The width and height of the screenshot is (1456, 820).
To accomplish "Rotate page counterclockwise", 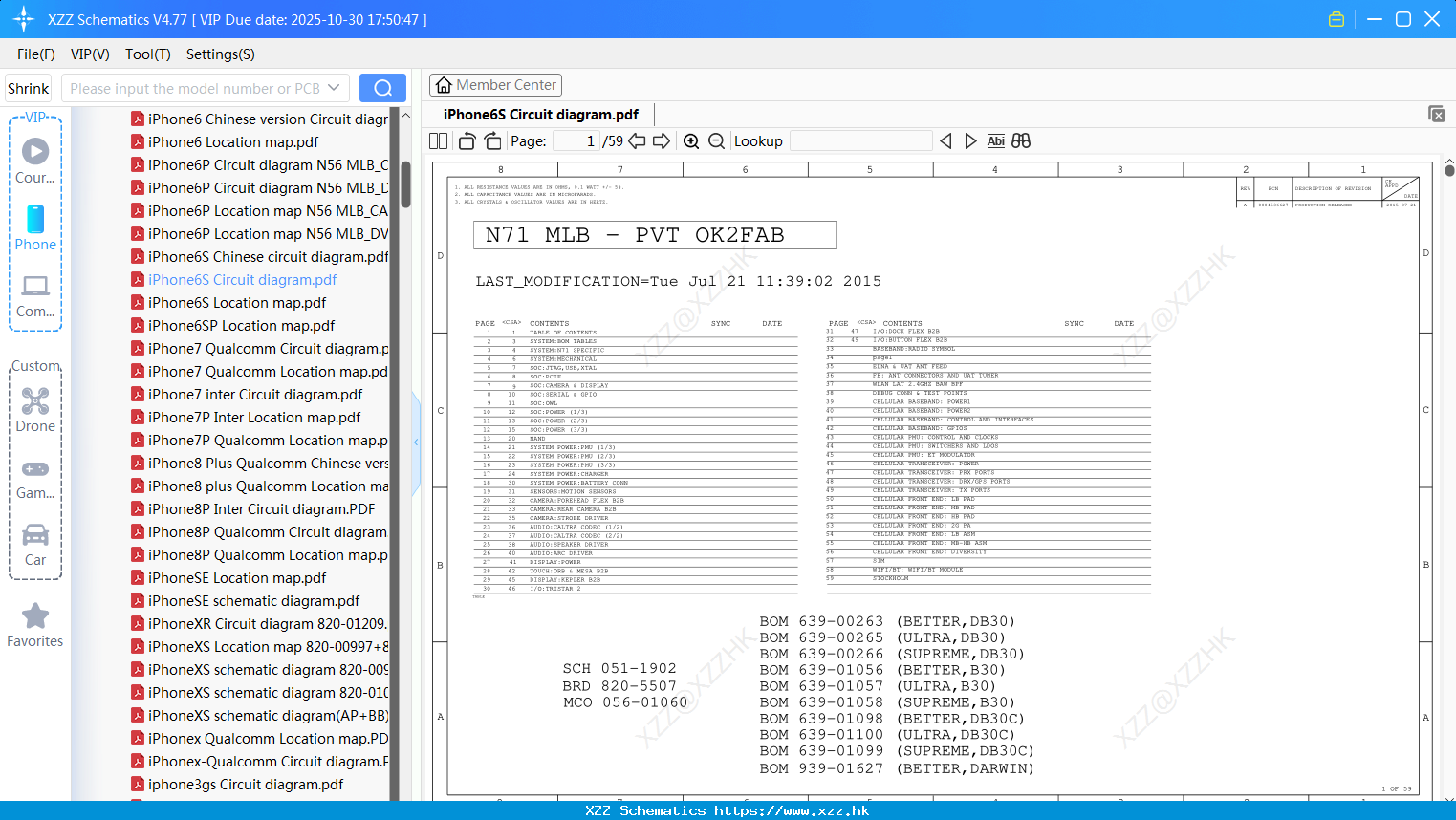I will point(467,141).
